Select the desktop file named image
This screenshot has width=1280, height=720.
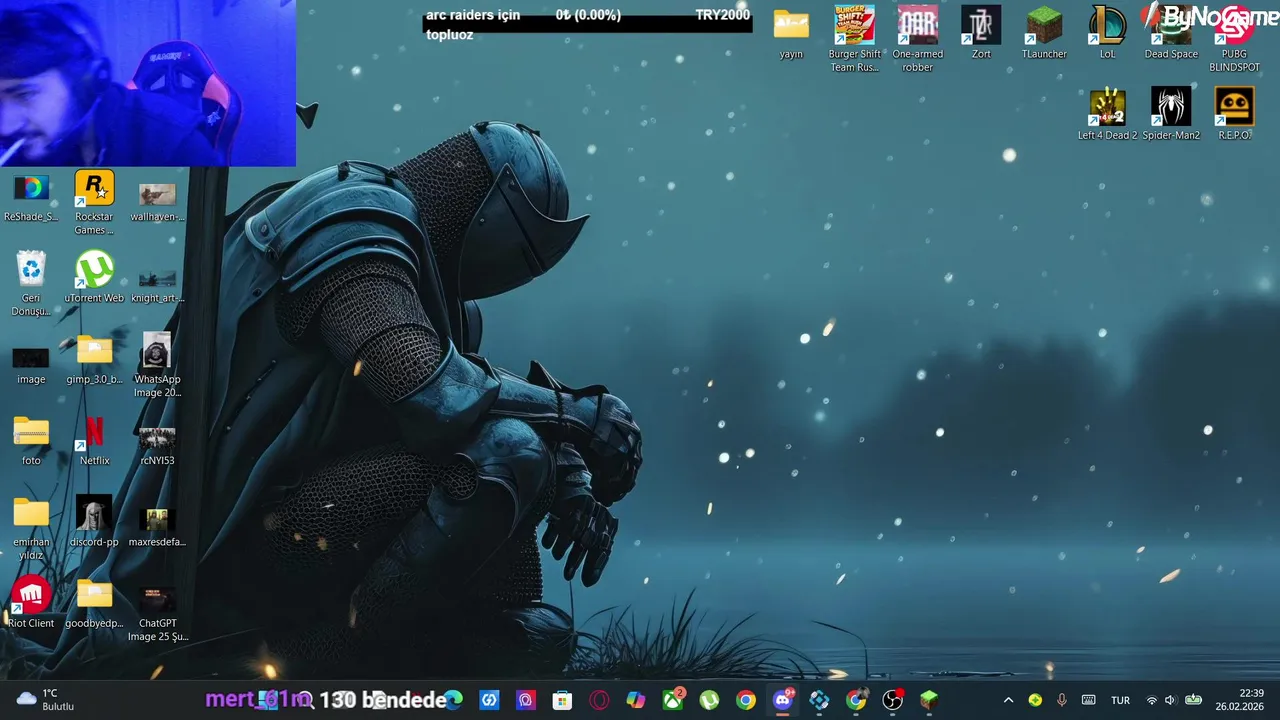[31, 365]
